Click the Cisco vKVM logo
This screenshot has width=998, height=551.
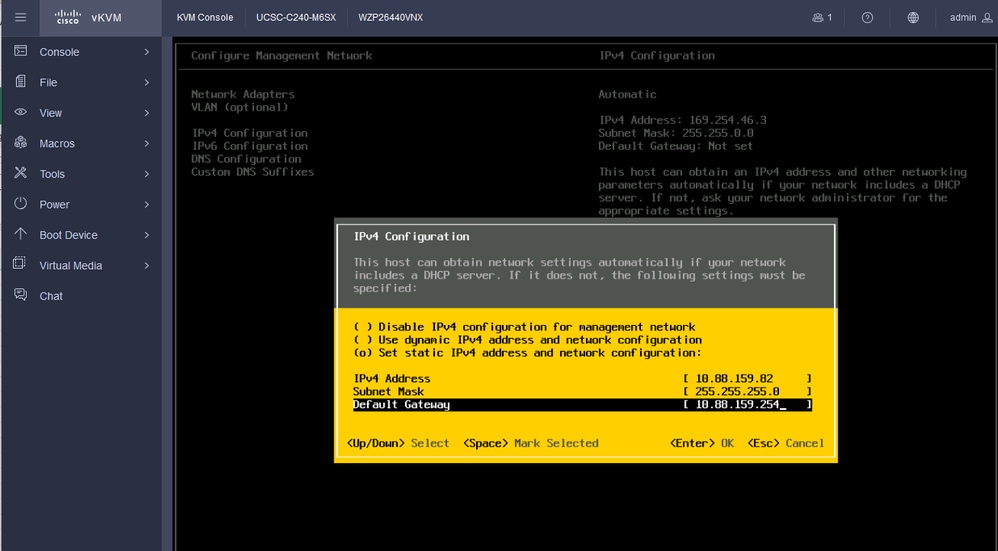87,17
